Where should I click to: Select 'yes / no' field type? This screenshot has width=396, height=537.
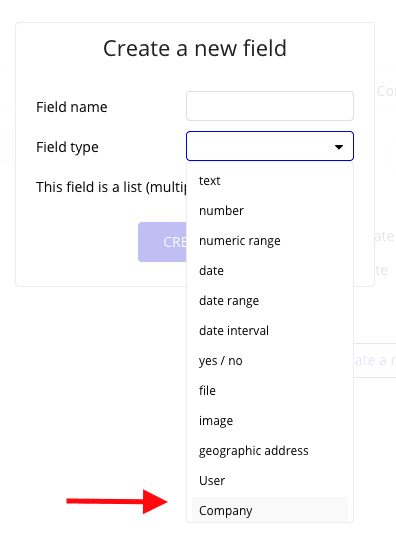click(270, 361)
